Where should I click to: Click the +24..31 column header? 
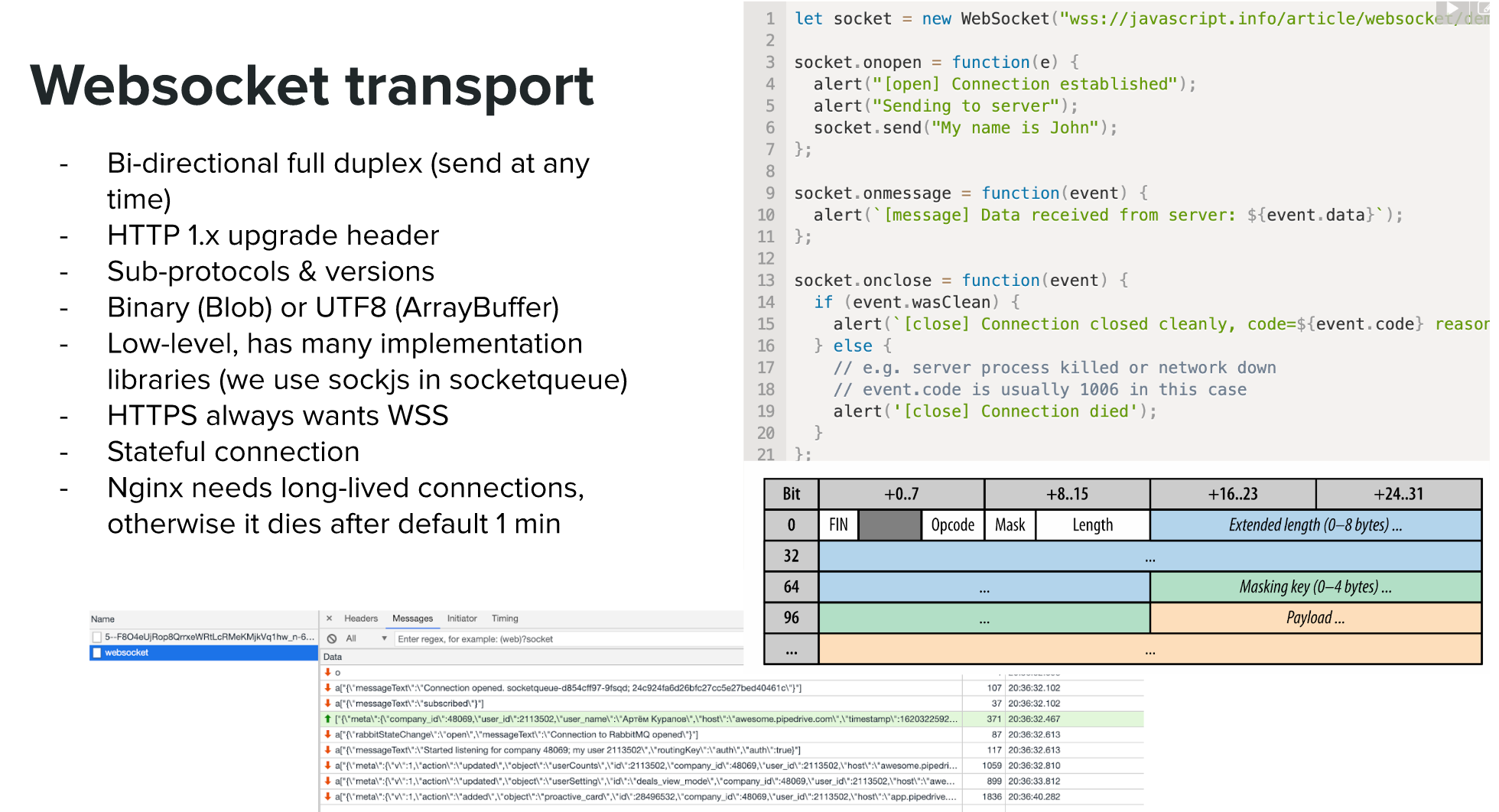(1399, 494)
